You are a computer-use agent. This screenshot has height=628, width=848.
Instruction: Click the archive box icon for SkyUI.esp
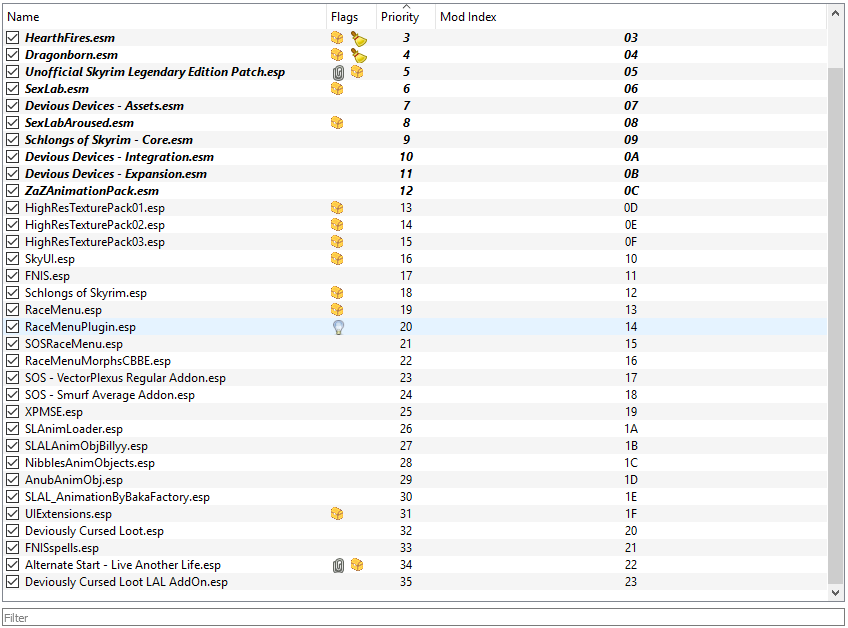pos(337,259)
